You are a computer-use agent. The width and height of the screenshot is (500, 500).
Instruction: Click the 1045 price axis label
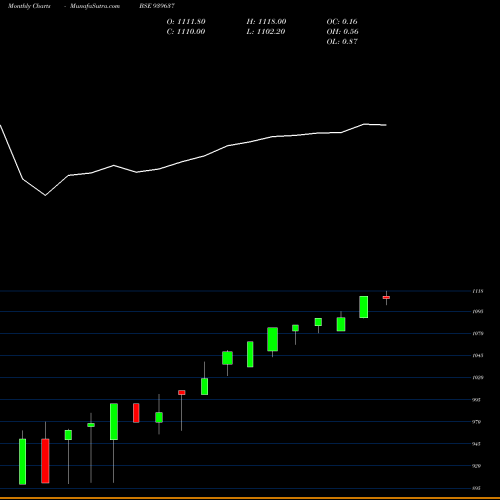point(478,356)
